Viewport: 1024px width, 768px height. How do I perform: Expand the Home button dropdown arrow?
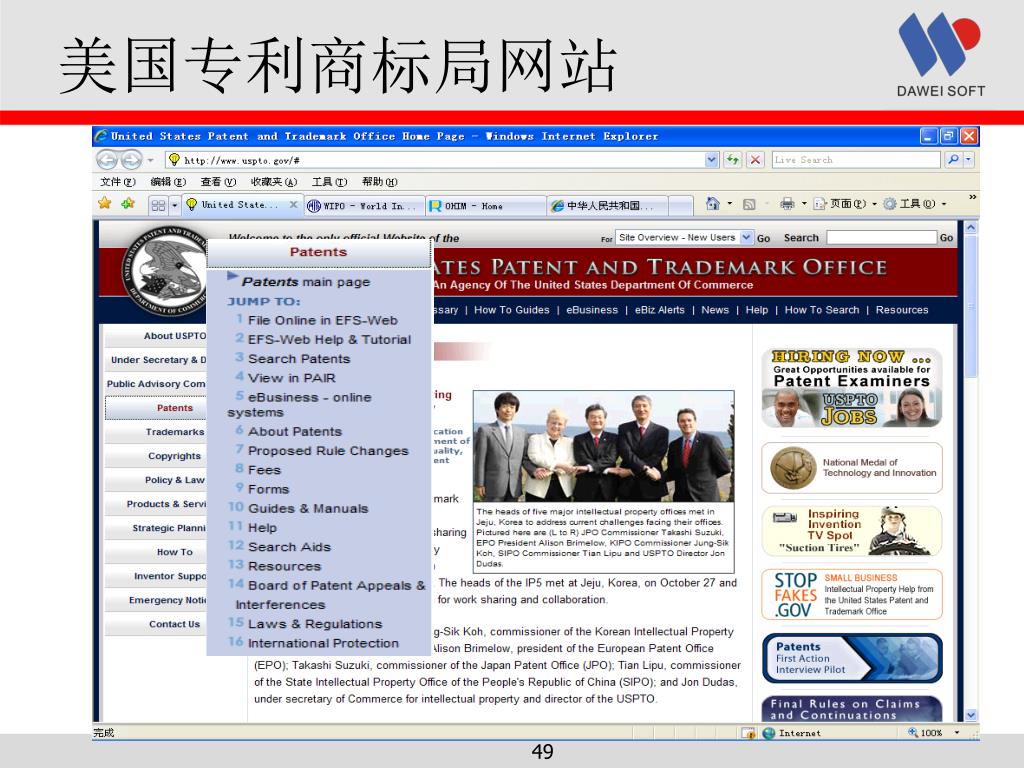pos(729,204)
